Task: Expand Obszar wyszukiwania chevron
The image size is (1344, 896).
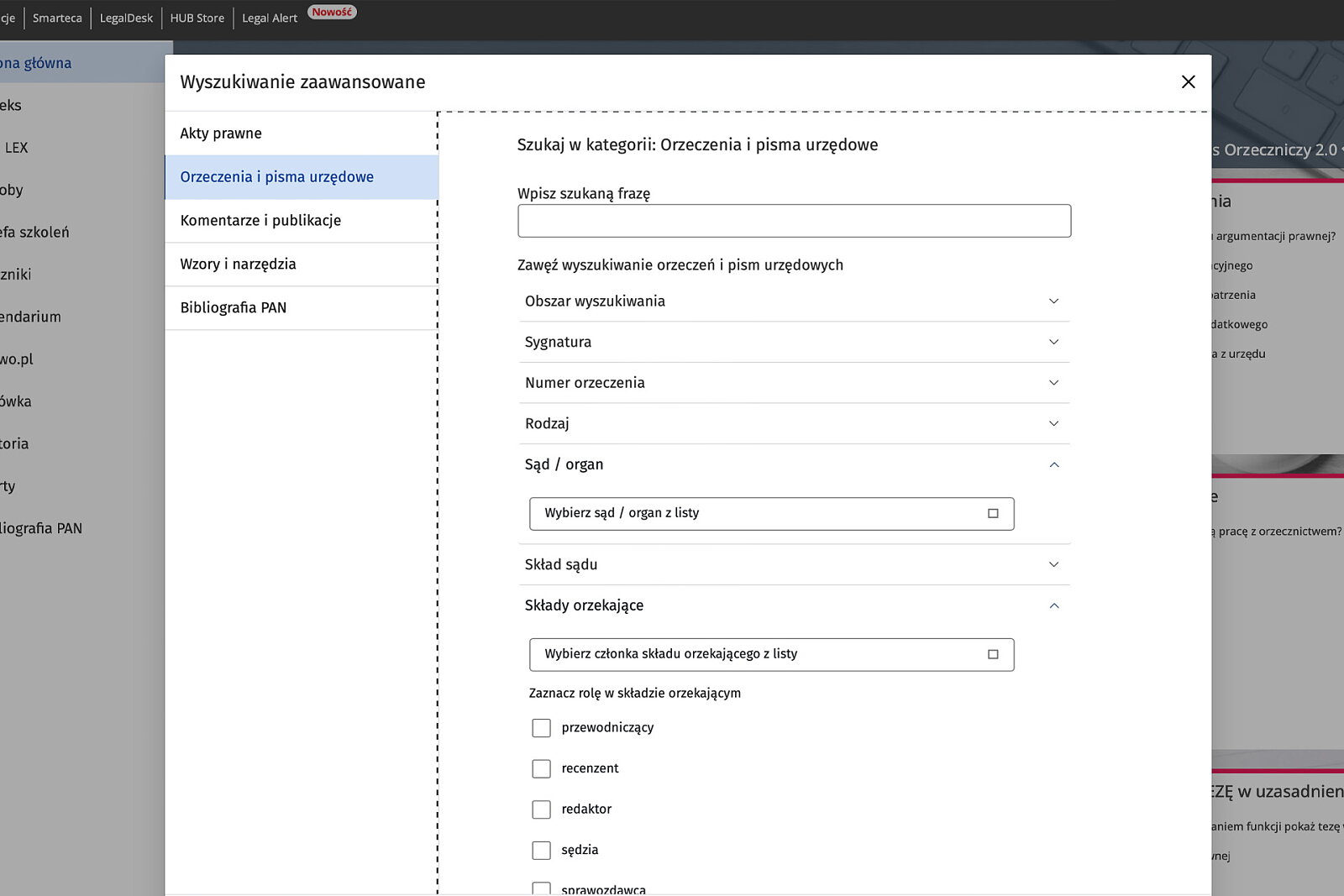Action: pyautogui.click(x=1054, y=301)
